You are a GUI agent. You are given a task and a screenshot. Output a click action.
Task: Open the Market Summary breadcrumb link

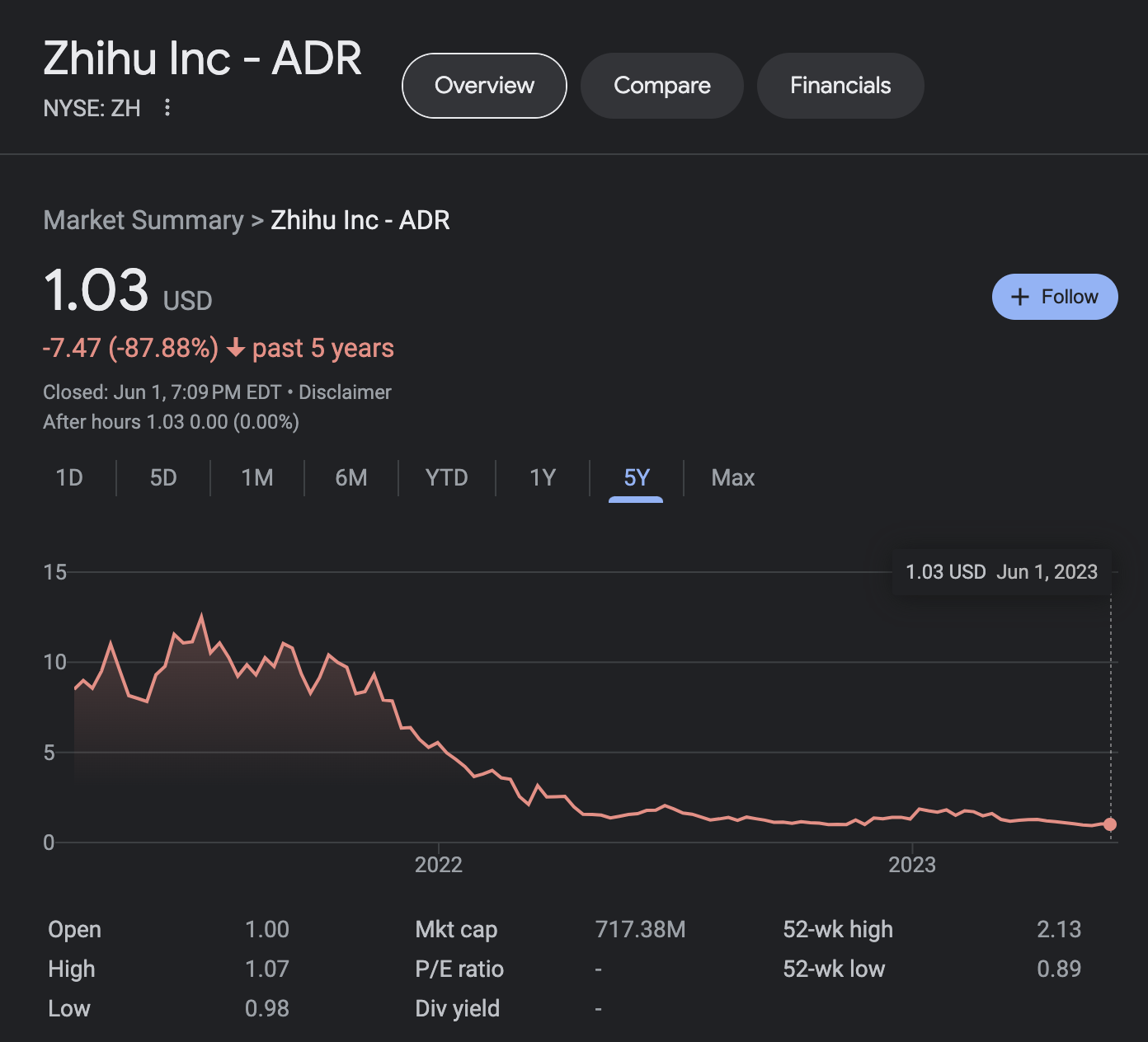pyautogui.click(x=143, y=220)
